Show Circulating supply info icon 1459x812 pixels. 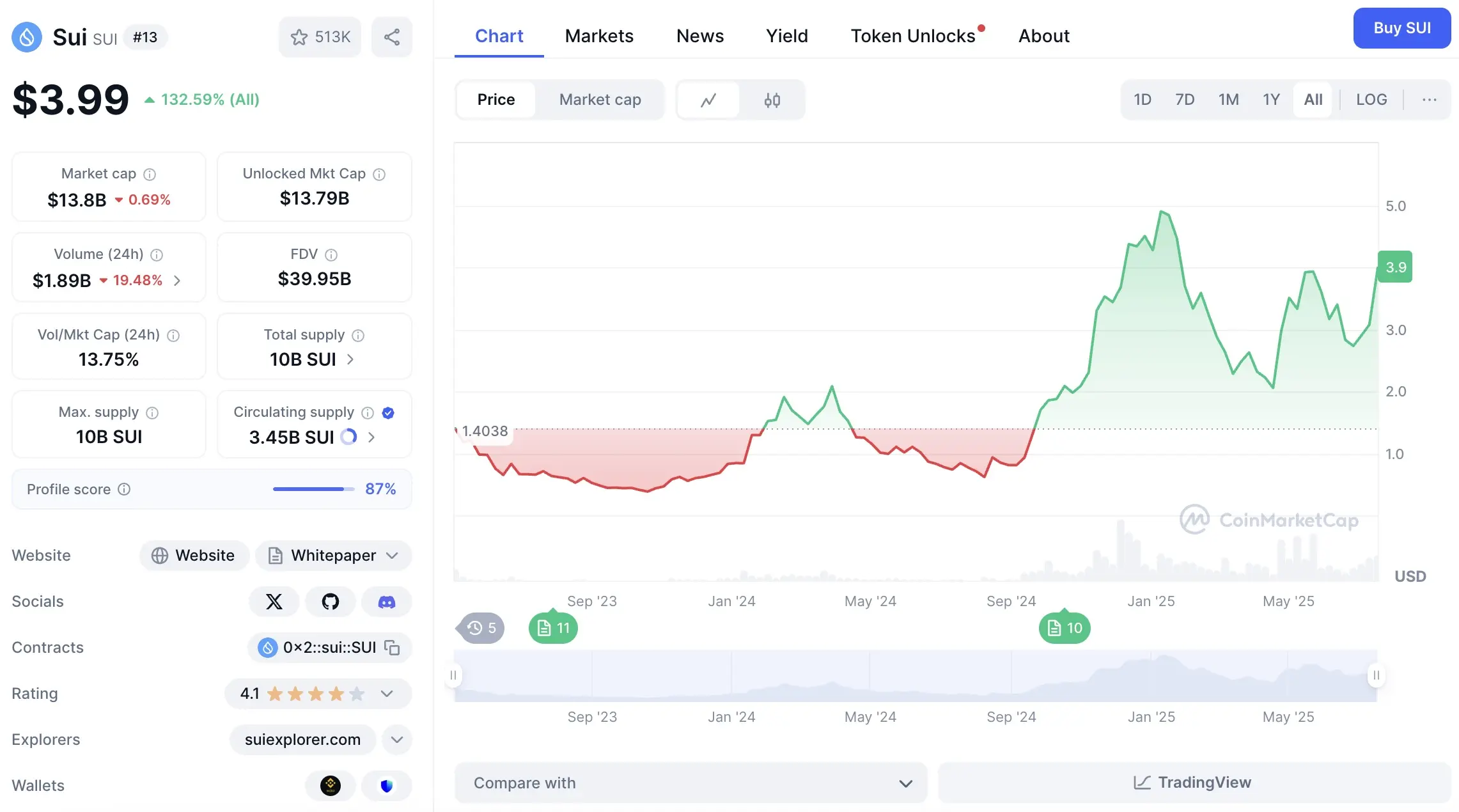pyautogui.click(x=368, y=412)
